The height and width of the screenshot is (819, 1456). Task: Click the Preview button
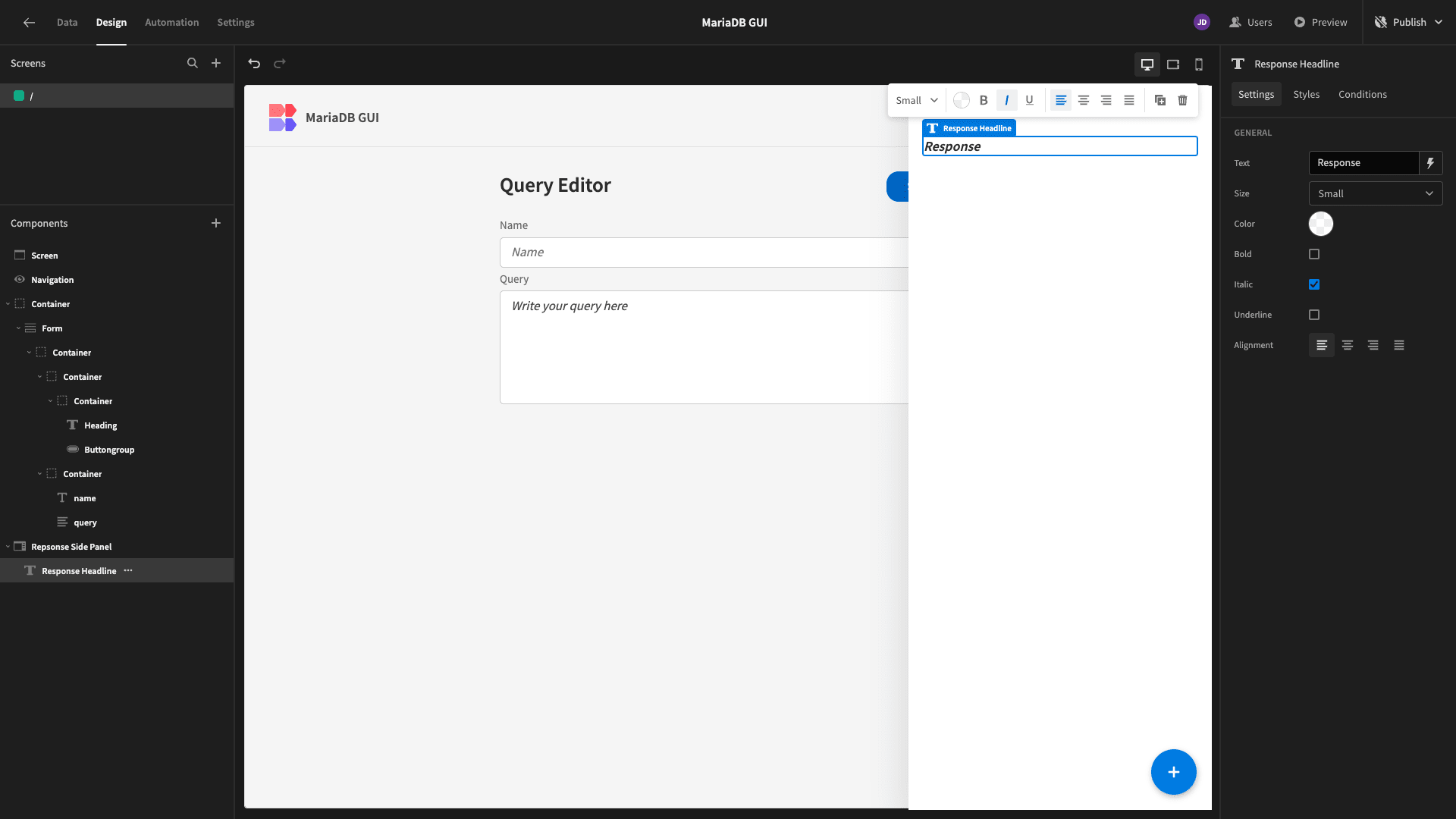tap(1320, 23)
